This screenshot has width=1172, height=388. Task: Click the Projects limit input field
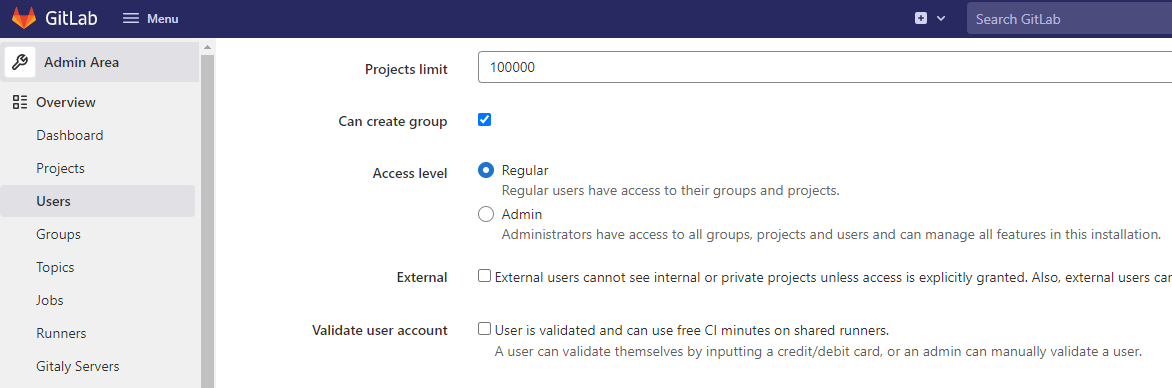(x=824, y=67)
